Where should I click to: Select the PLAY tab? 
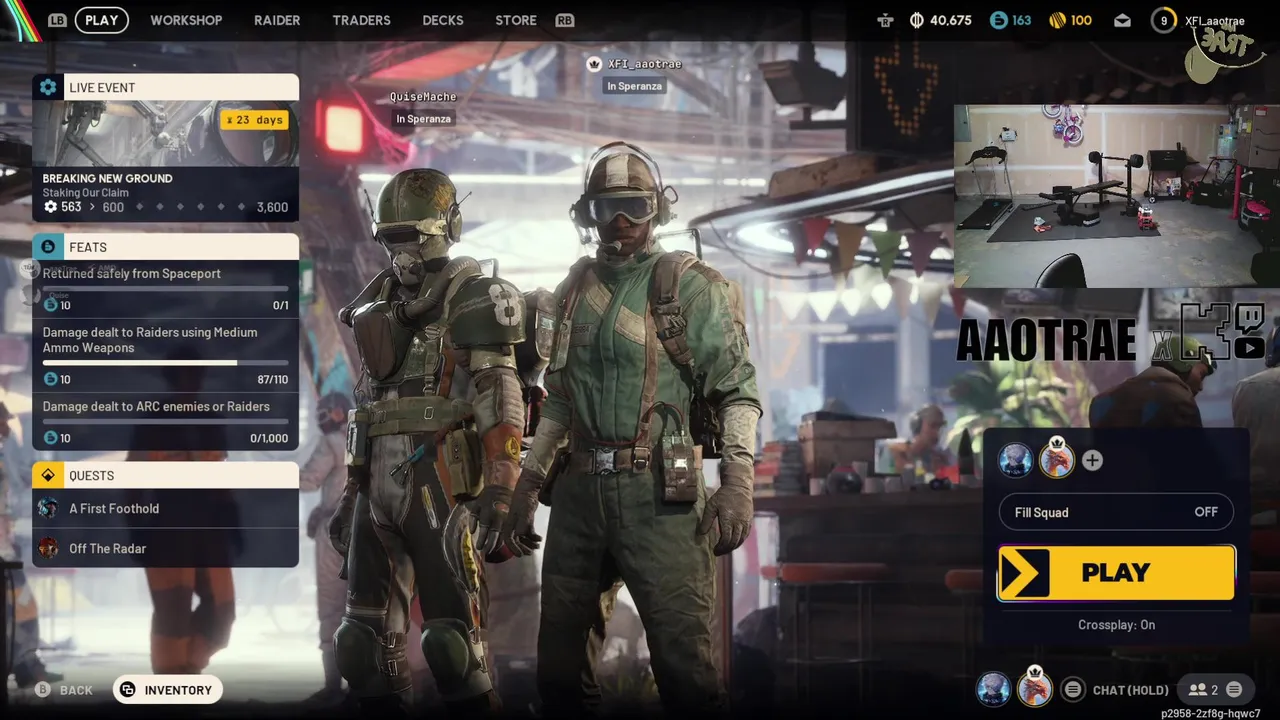pos(101,20)
